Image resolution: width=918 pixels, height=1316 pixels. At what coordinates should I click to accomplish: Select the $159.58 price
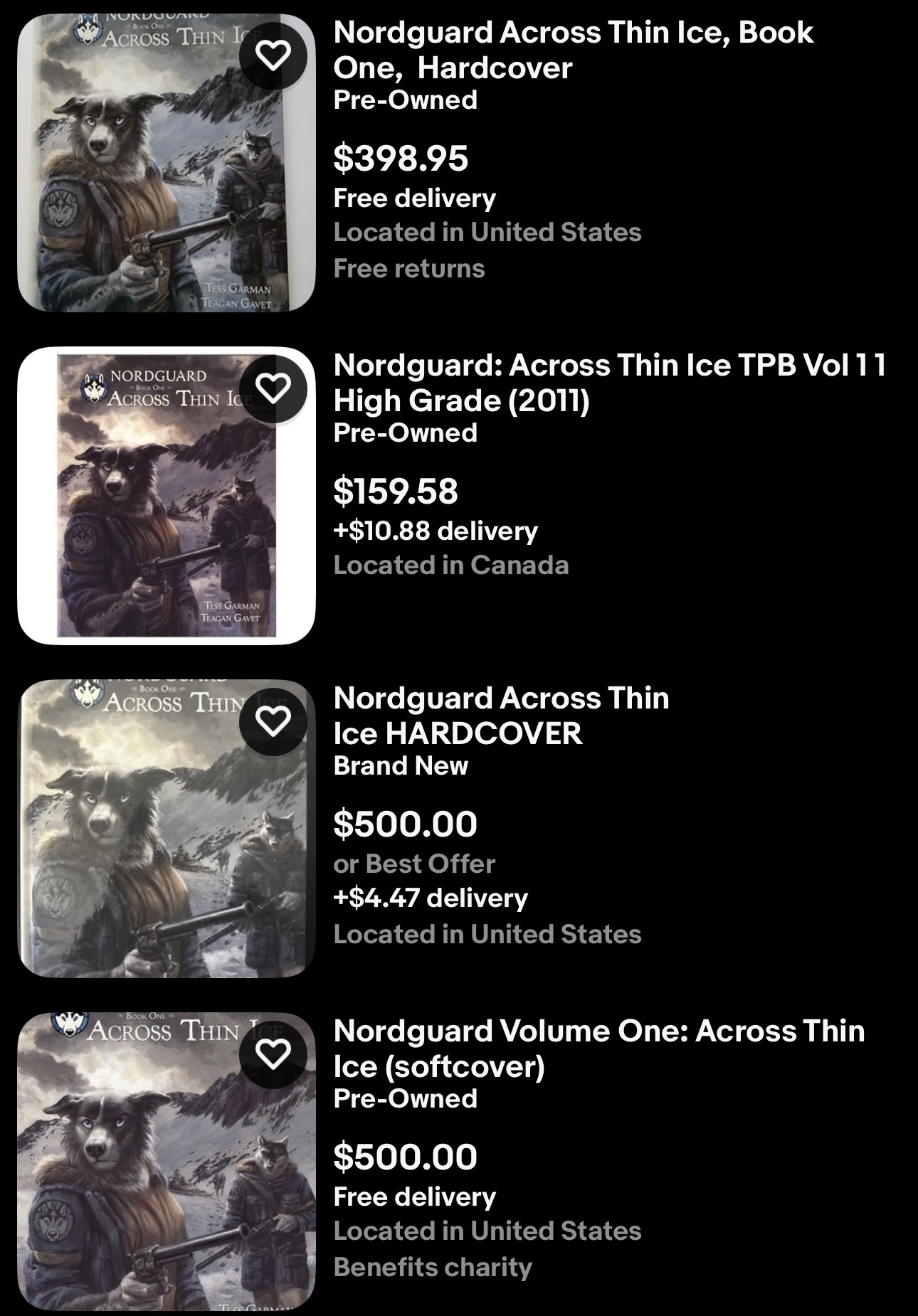tap(396, 491)
